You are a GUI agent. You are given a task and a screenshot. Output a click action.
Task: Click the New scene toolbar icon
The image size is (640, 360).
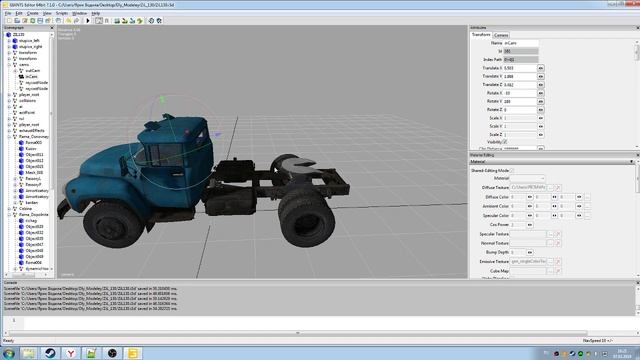click(x=9, y=20)
